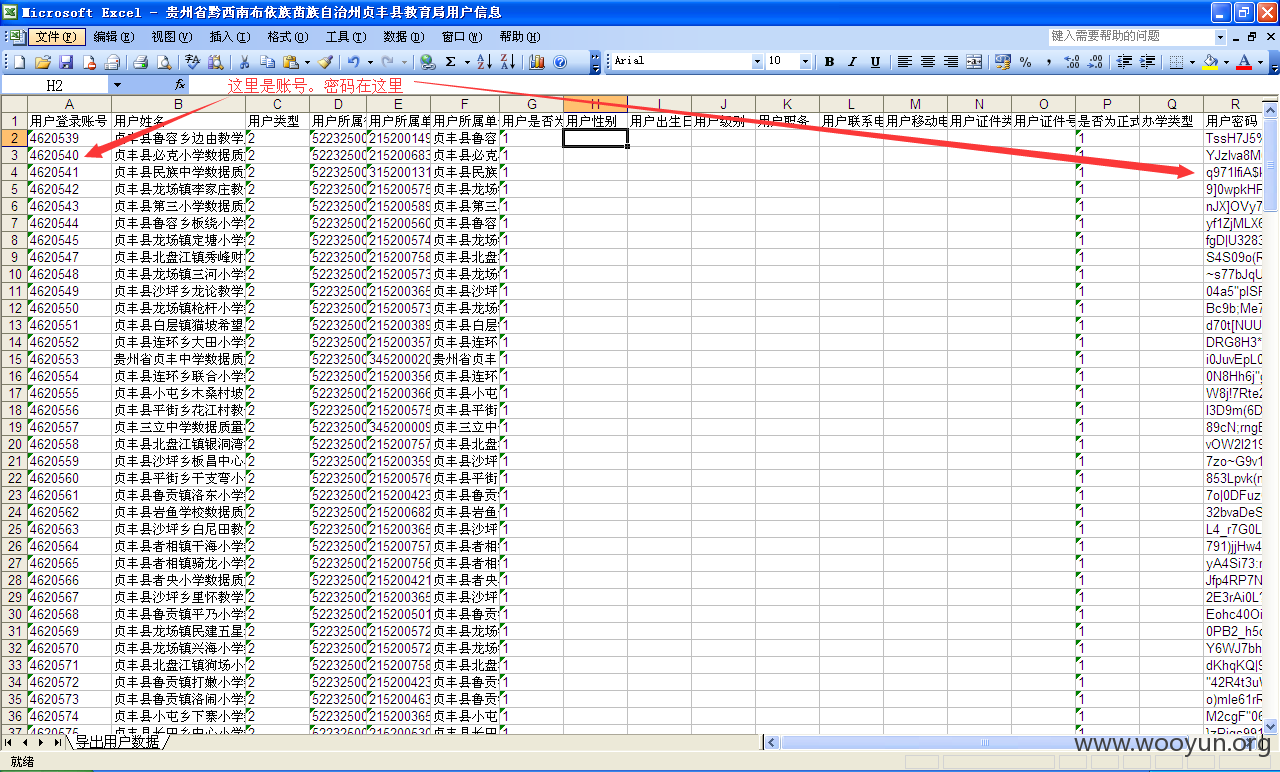Activate the Format Painter brush
The height and width of the screenshot is (772, 1280).
[326, 62]
